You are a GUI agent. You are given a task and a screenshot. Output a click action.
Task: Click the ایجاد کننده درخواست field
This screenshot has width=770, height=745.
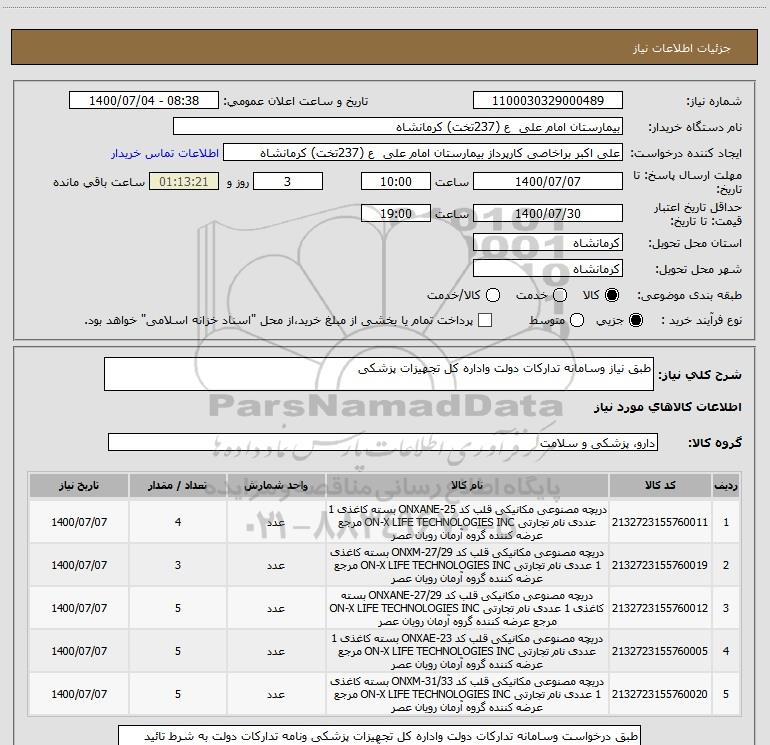(423, 153)
